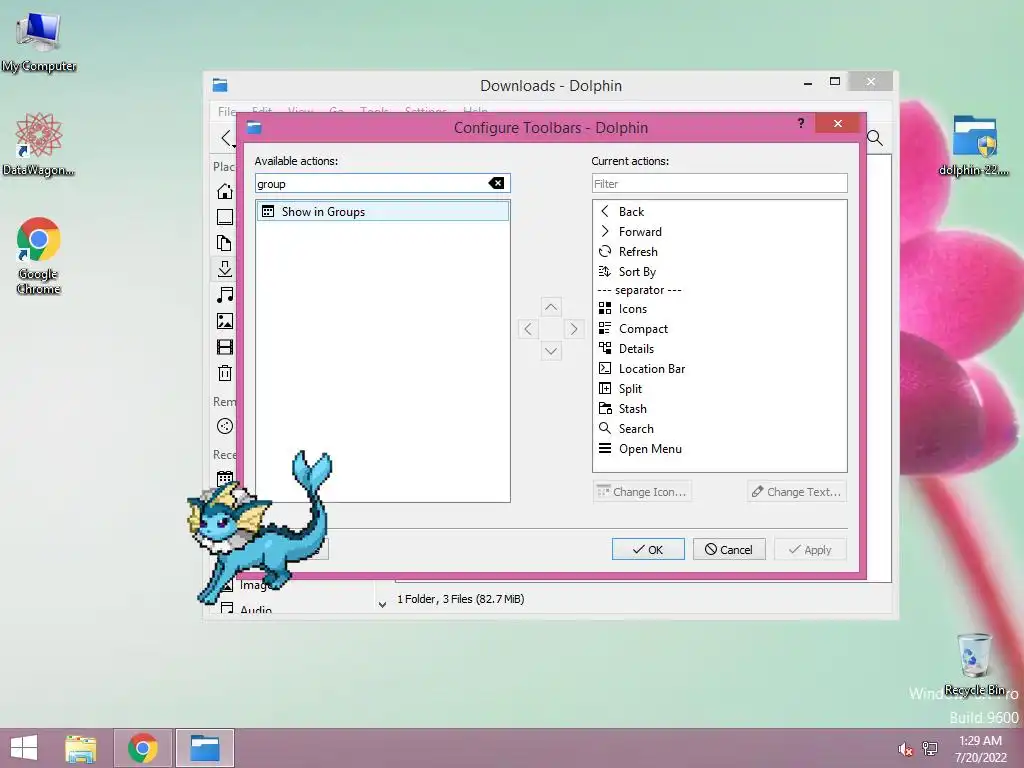
Task: Click the Show in Groups icon
Action: point(268,211)
